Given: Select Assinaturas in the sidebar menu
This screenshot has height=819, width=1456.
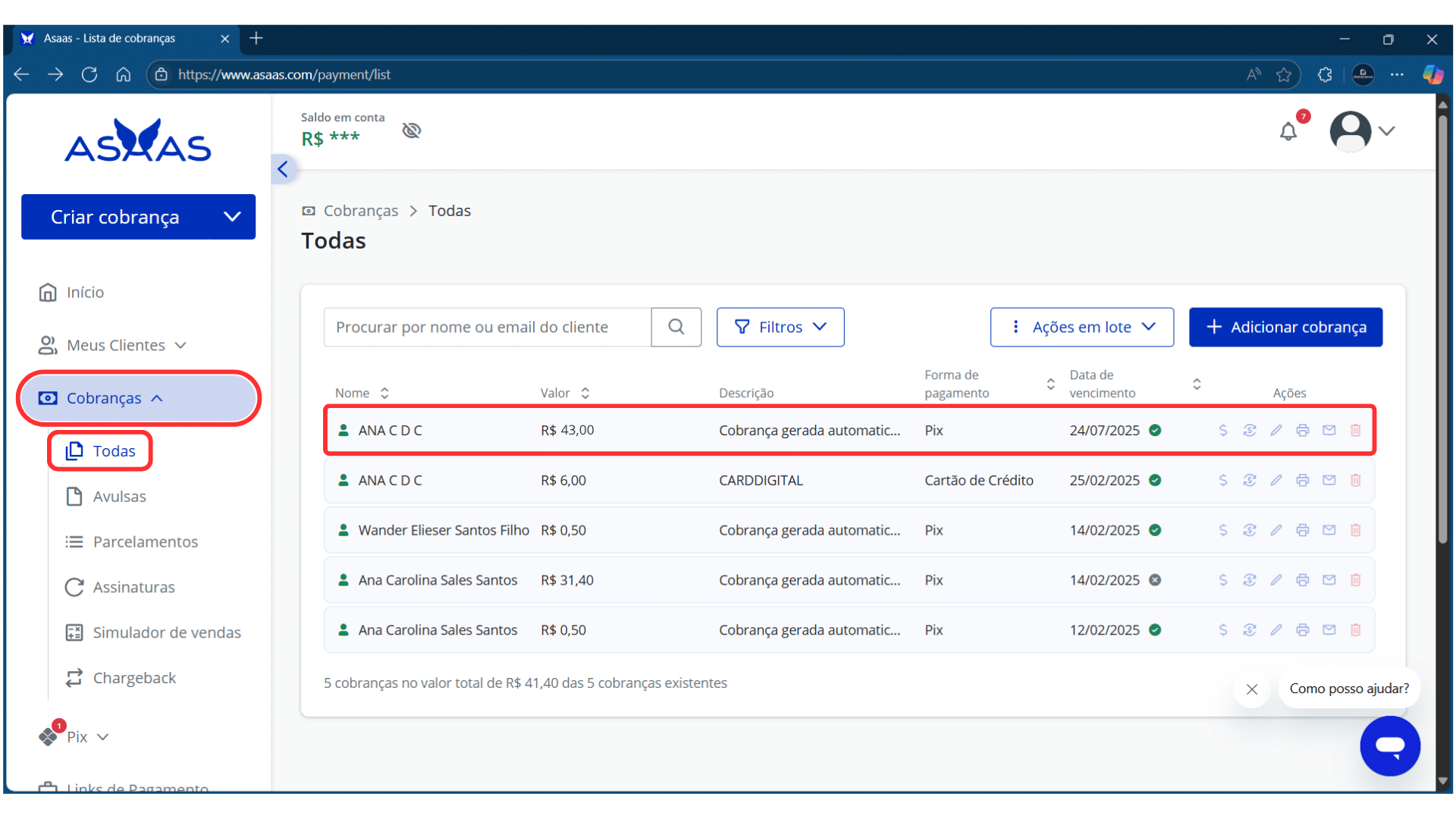Looking at the screenshot, I should point(133,588).
